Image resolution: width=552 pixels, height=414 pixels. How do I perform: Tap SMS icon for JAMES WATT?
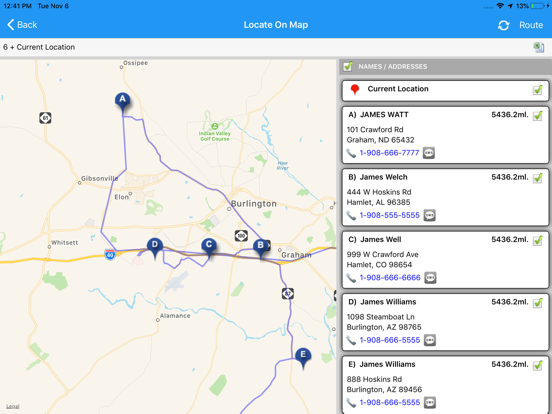click(x=428, y=153)
